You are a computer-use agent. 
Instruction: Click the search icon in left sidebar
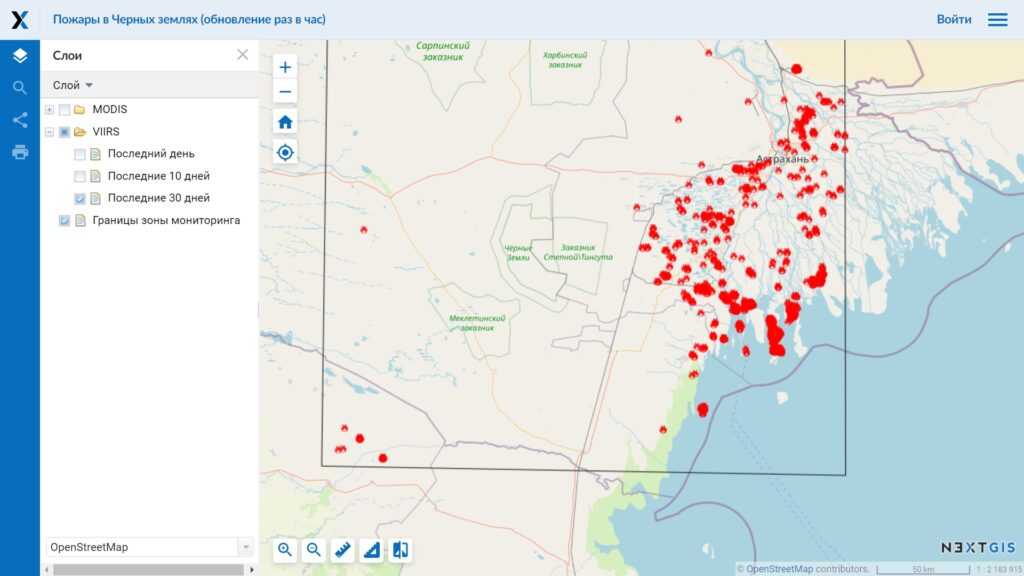[20, 88]
